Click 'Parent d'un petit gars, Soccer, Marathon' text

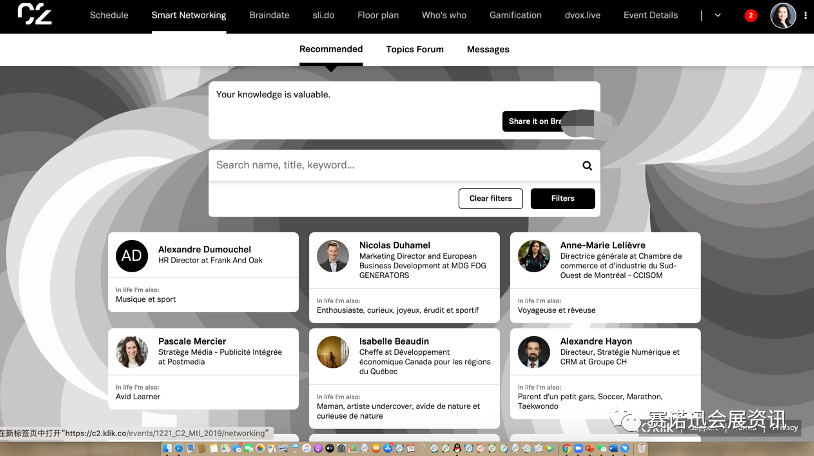[x=590, y=396]
